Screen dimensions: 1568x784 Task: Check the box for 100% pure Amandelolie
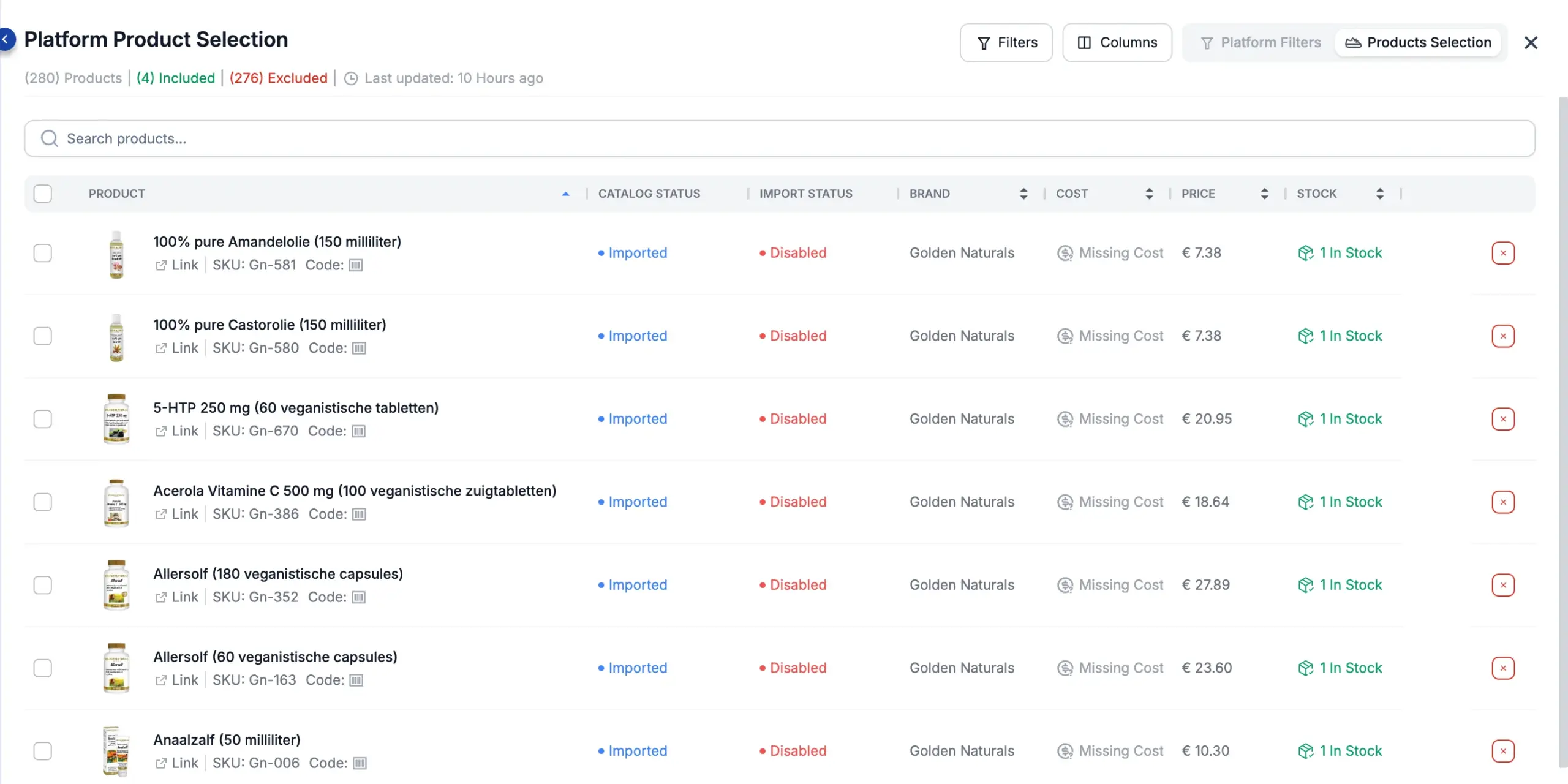[43, 253]
